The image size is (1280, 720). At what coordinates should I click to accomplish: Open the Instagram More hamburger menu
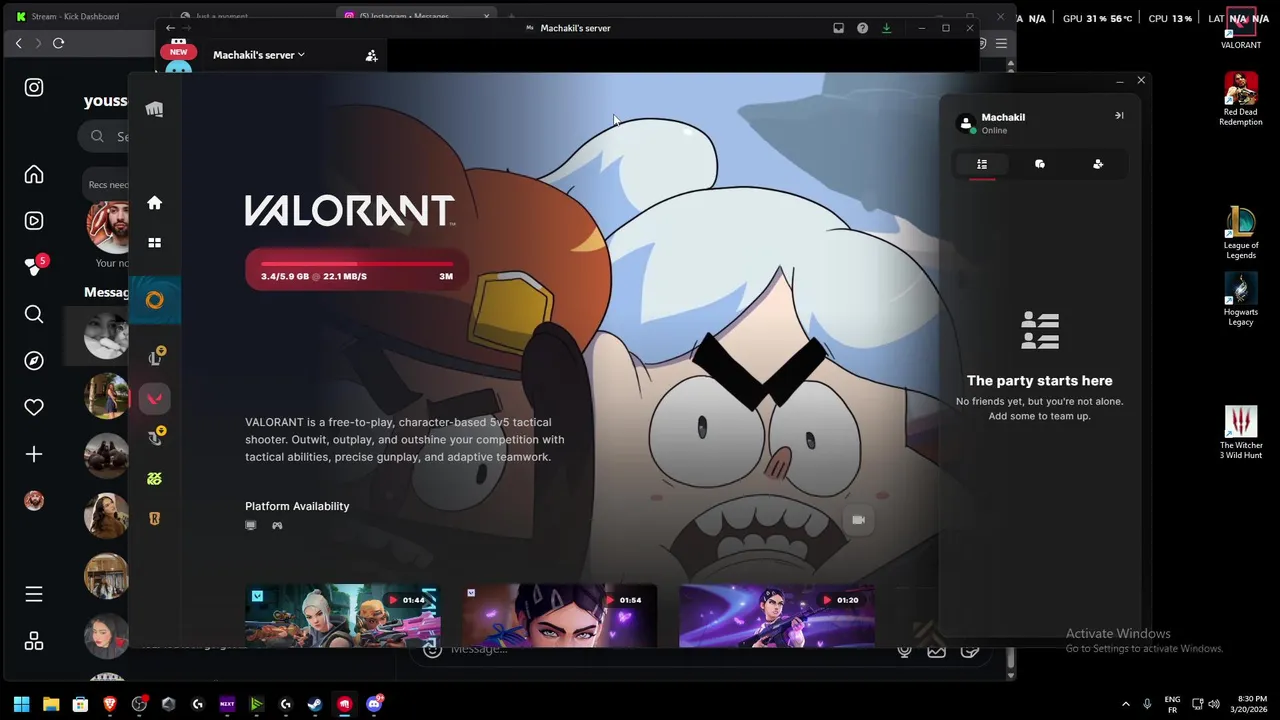[x=34, y=594]
